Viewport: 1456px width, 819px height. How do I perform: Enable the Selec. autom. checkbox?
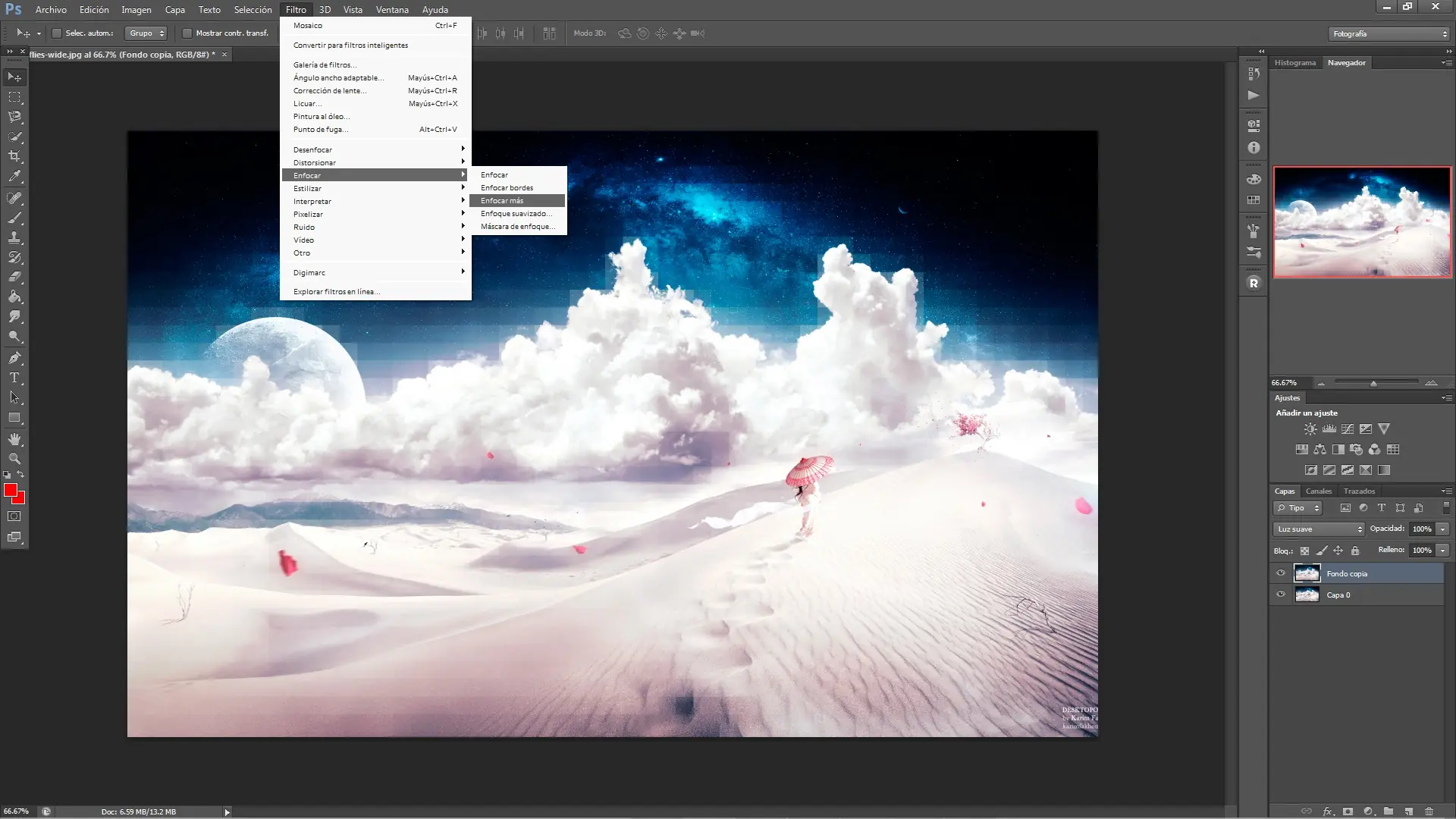click(x=56, y=33)
